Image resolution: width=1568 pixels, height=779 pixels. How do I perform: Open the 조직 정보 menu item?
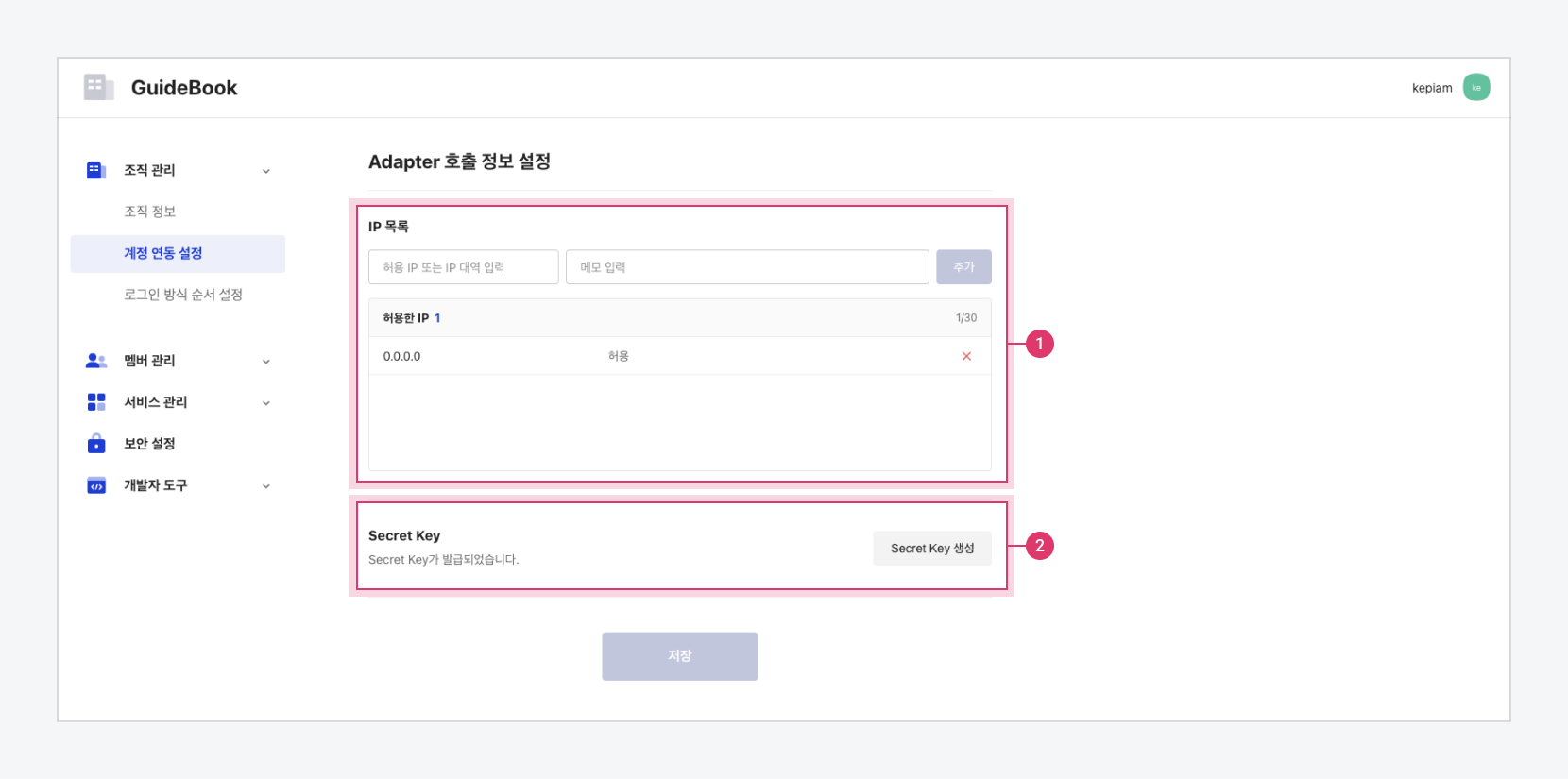[150, 212]
